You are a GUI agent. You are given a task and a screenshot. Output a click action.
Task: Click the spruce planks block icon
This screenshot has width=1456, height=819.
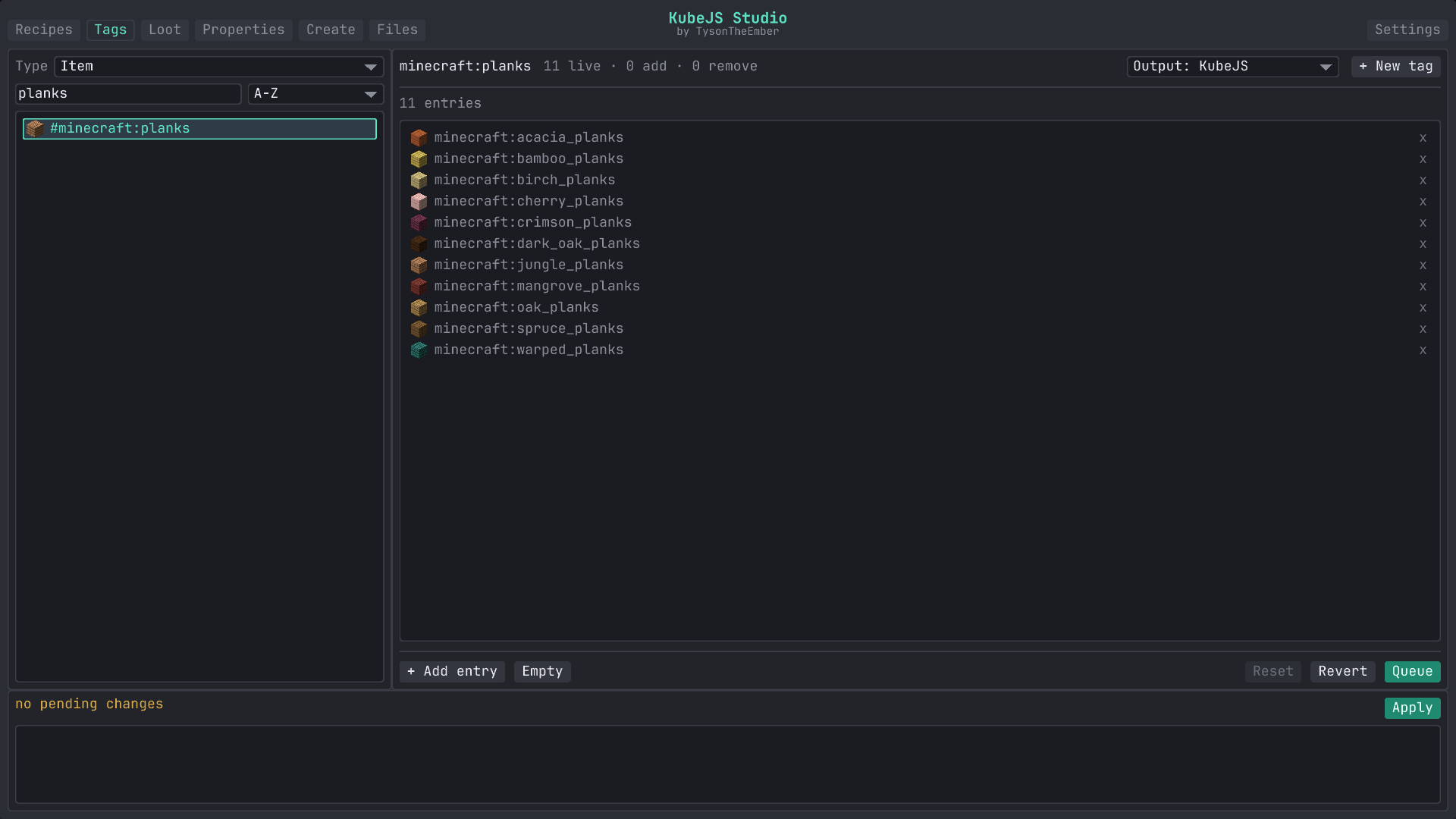[x=419, y=328]
